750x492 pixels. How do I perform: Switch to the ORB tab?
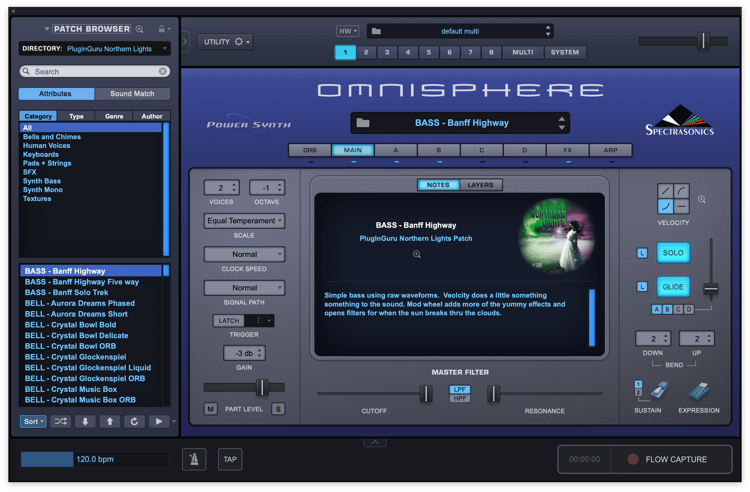pyautogui.click(x=309, y=150)
